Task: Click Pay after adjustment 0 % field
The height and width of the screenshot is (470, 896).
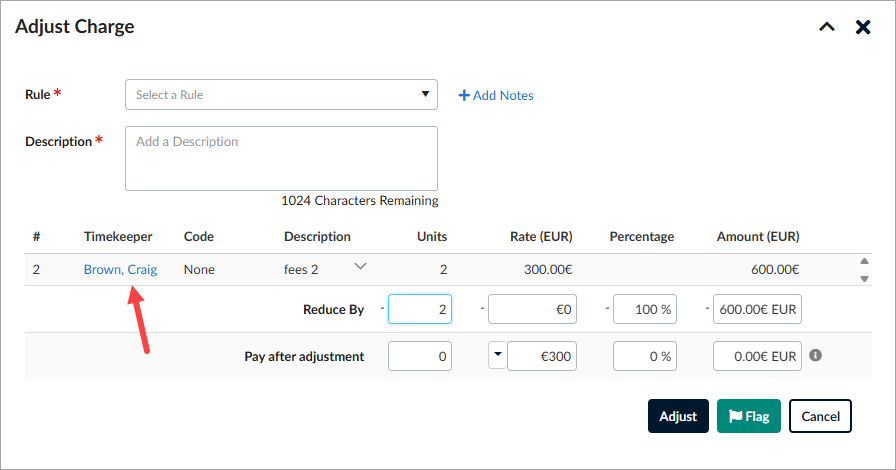Action: point(645,356)
